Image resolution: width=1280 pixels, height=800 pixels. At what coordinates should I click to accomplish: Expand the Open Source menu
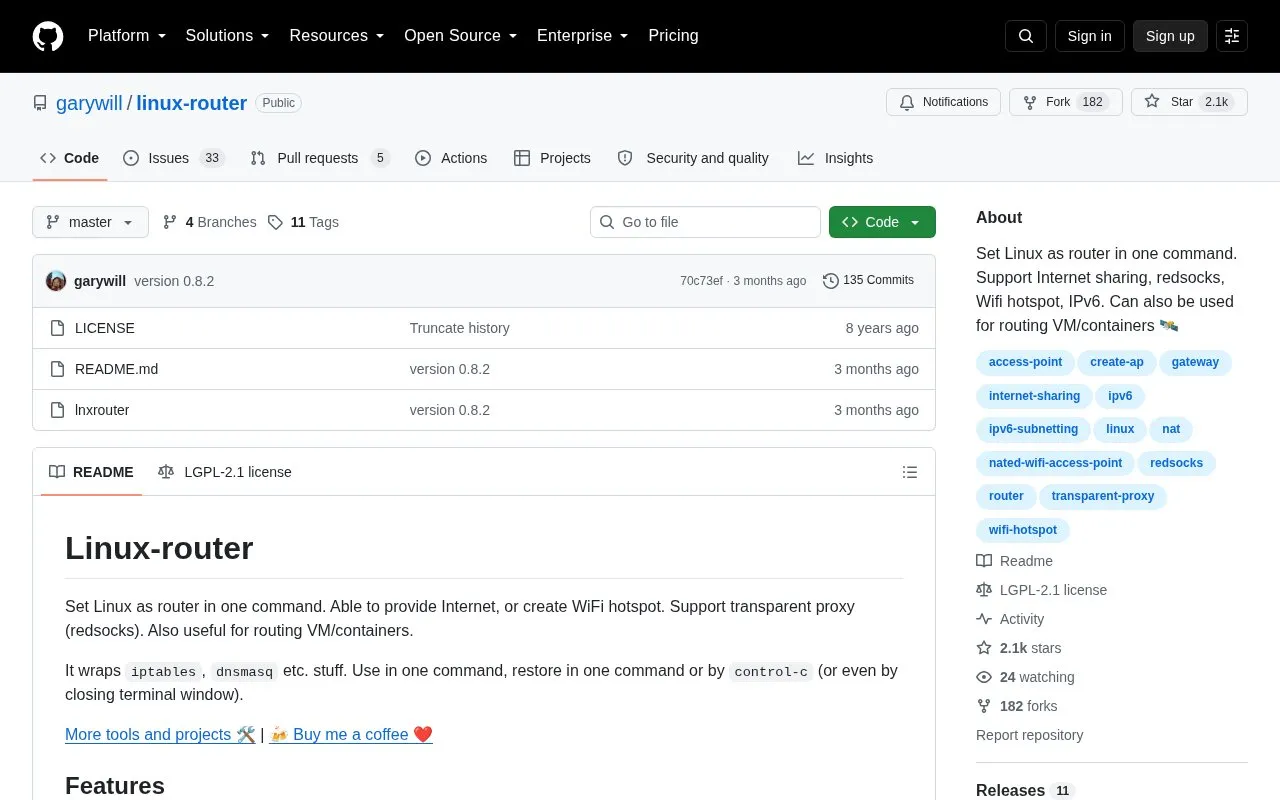pyautogui.click(x=461, y=36)
